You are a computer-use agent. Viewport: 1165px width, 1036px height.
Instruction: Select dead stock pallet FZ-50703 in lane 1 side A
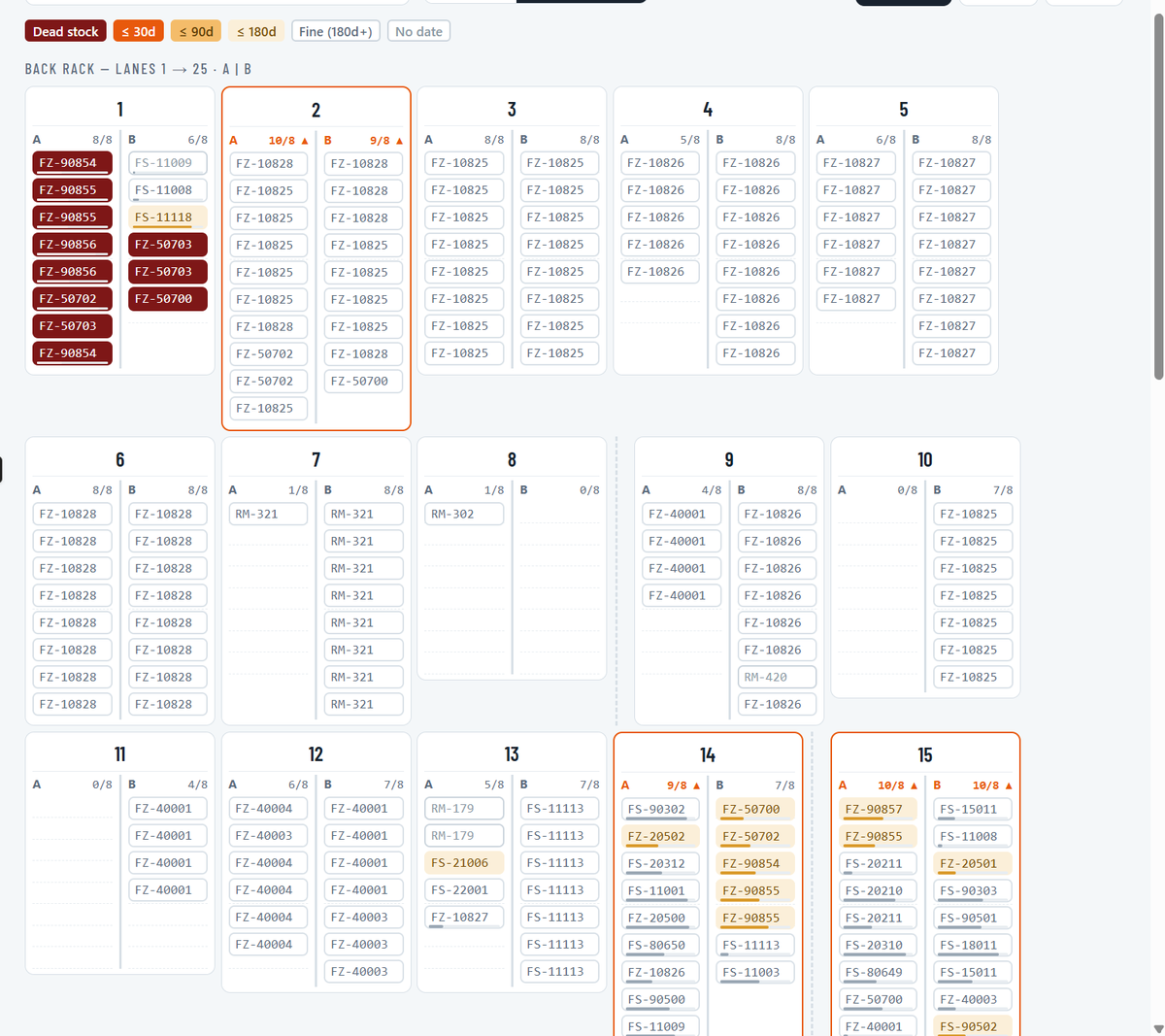(73, 326)
